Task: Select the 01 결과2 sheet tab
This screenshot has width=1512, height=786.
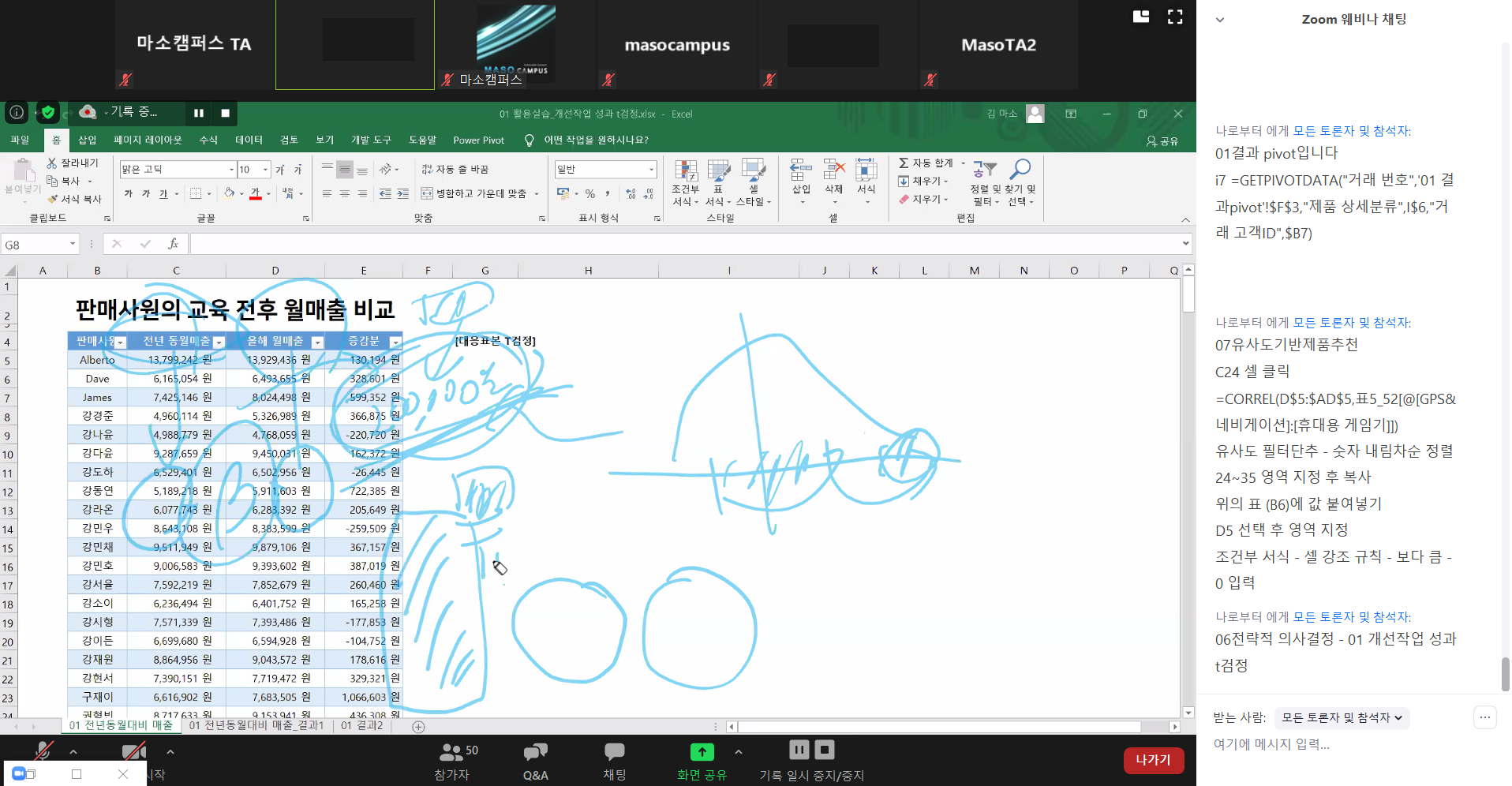Action: (x=362, y=725)
